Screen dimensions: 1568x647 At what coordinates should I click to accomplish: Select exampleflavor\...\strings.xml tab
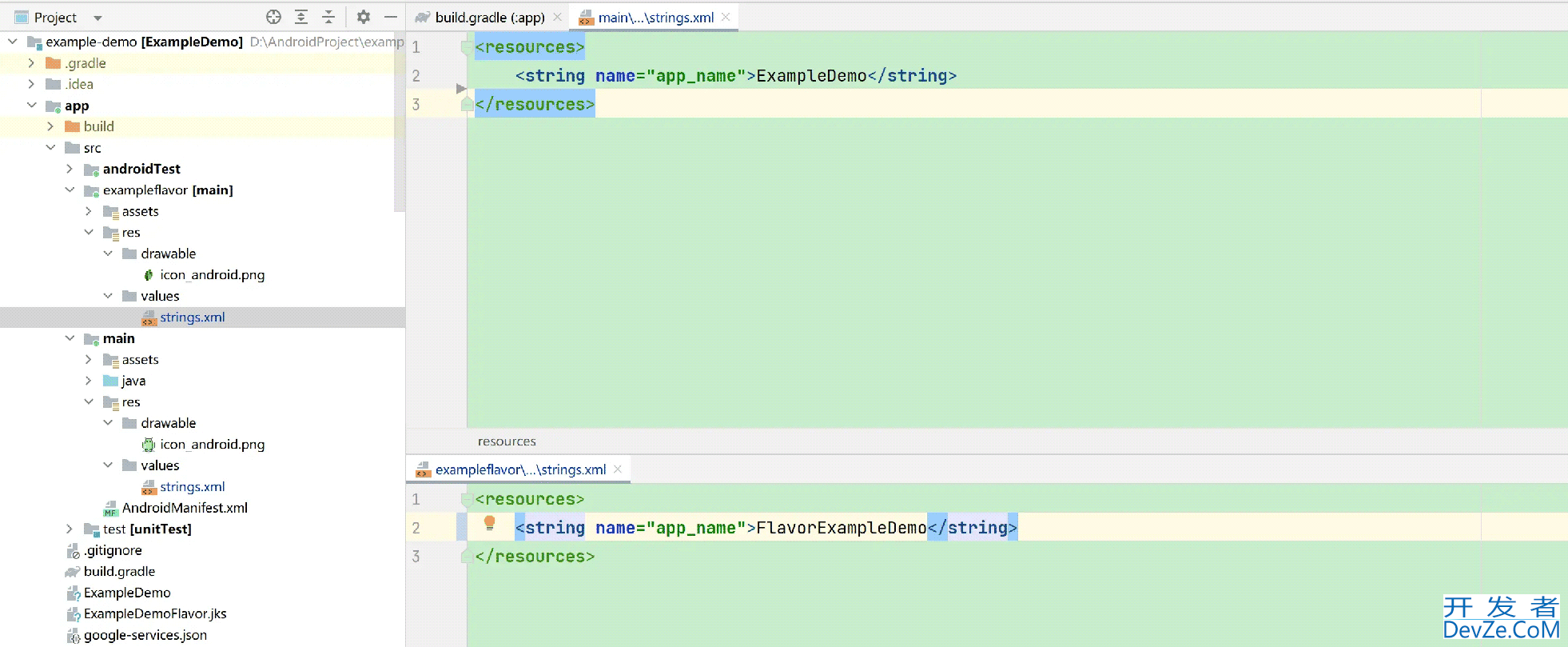tap(520, 469)
